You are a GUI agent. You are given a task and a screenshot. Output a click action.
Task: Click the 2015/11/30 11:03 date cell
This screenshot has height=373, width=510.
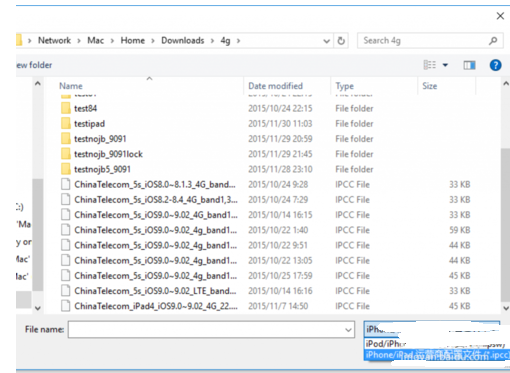pos(280,124)
